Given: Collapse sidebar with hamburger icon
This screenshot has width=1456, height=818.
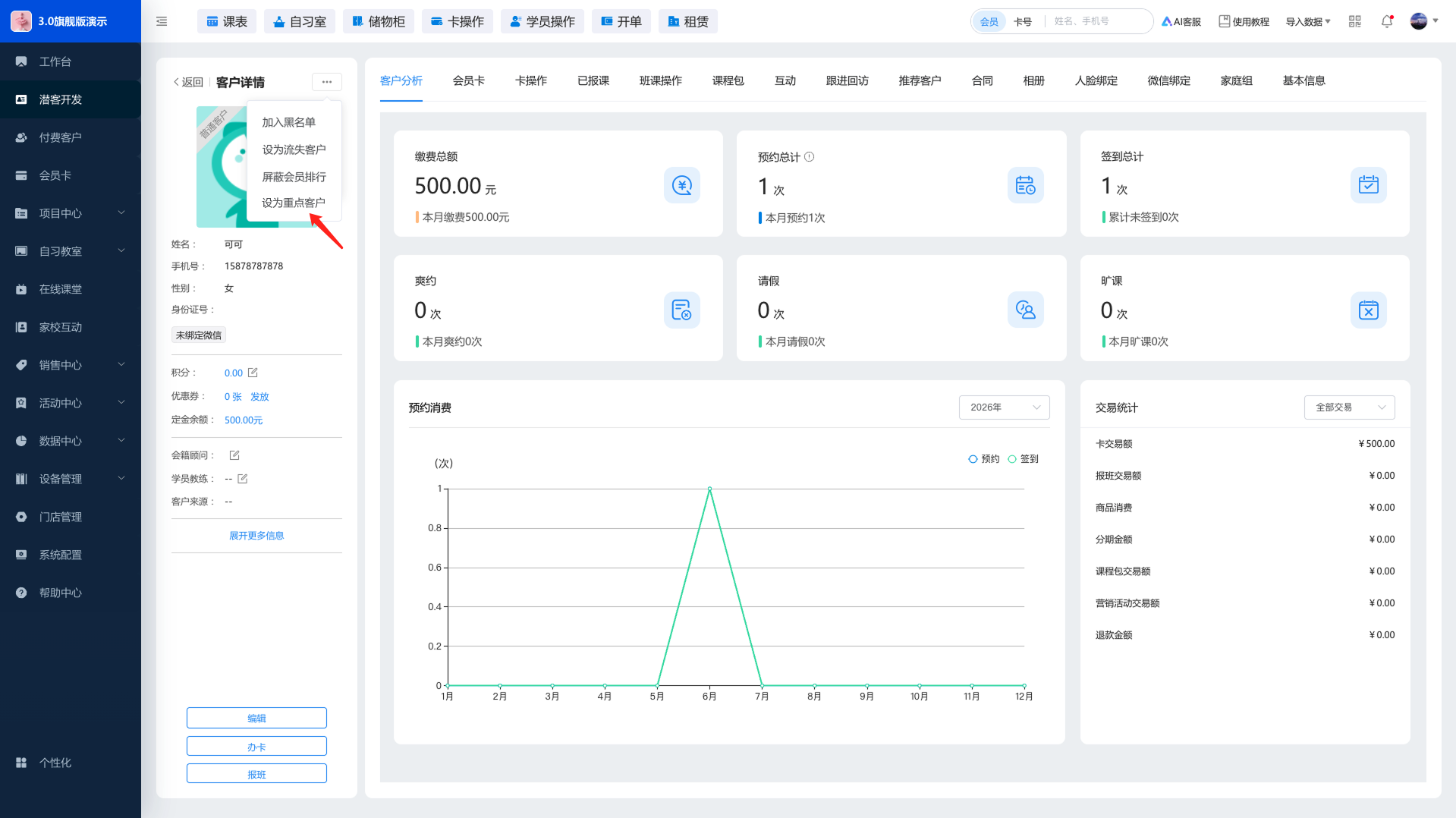Looking at the screenshot, I should (x=162, y=21).
